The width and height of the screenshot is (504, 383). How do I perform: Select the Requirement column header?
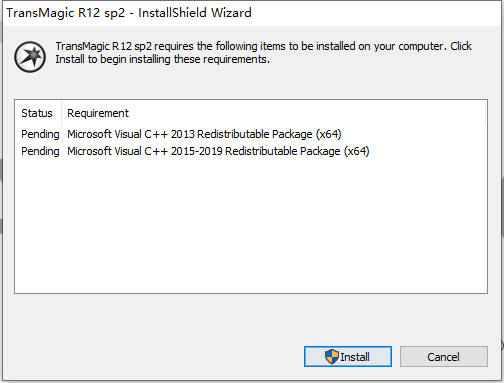(98, 113)
